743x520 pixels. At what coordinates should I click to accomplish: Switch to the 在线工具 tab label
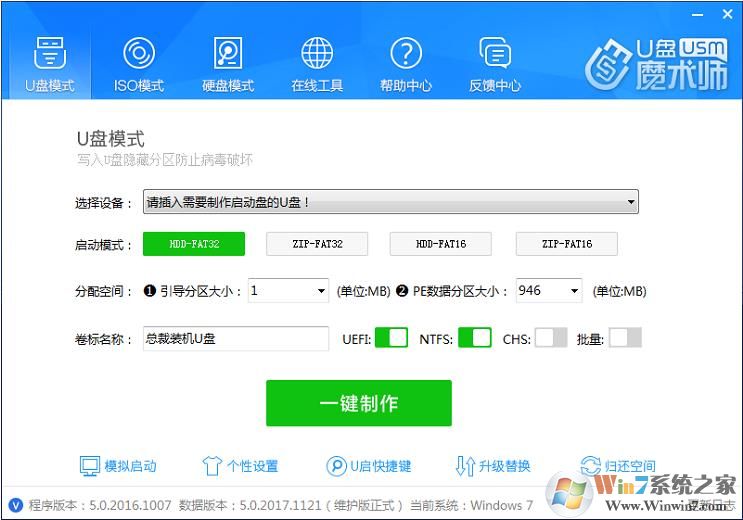[317, 86]
